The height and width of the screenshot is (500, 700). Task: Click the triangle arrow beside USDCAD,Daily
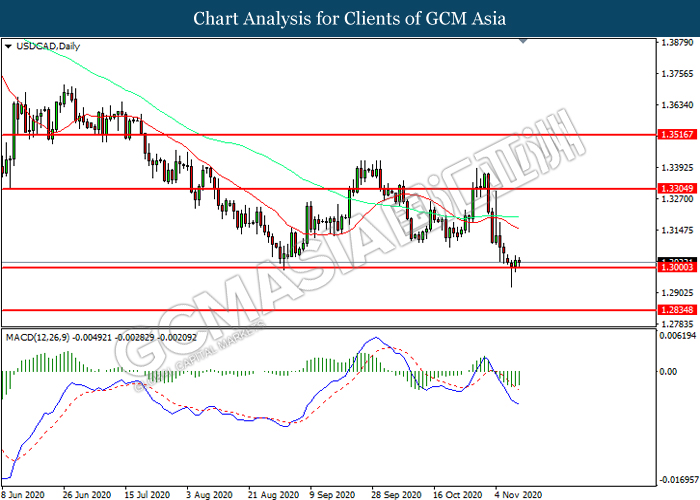coord(8,47)
